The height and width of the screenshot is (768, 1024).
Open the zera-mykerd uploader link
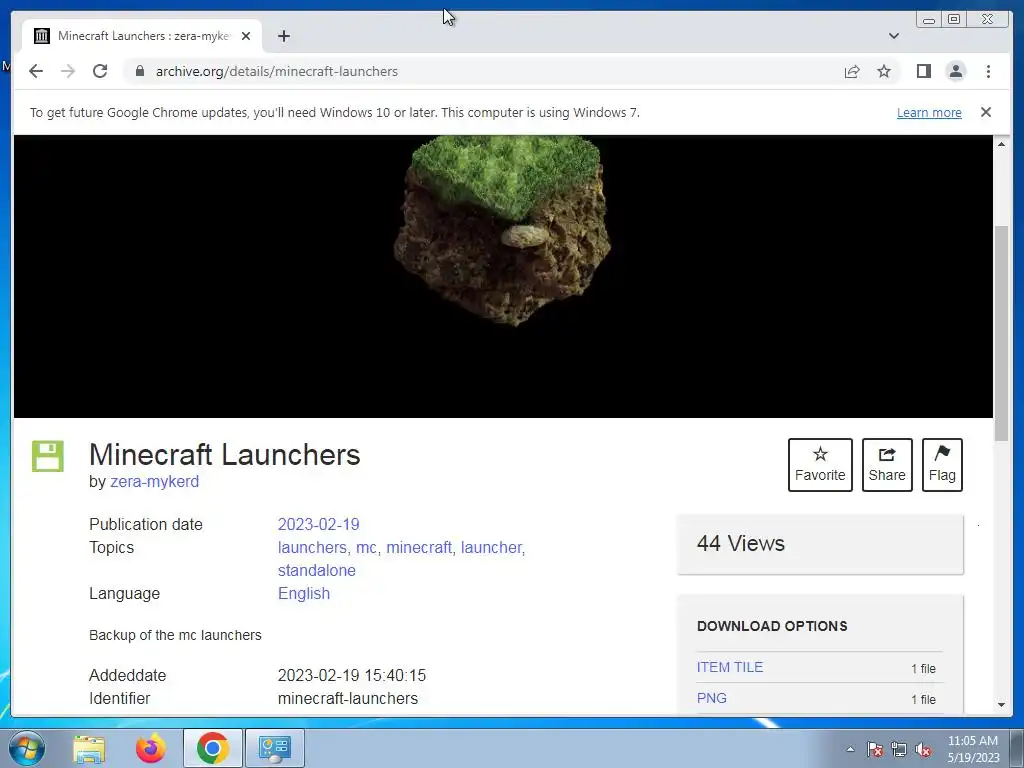[154, 481]
